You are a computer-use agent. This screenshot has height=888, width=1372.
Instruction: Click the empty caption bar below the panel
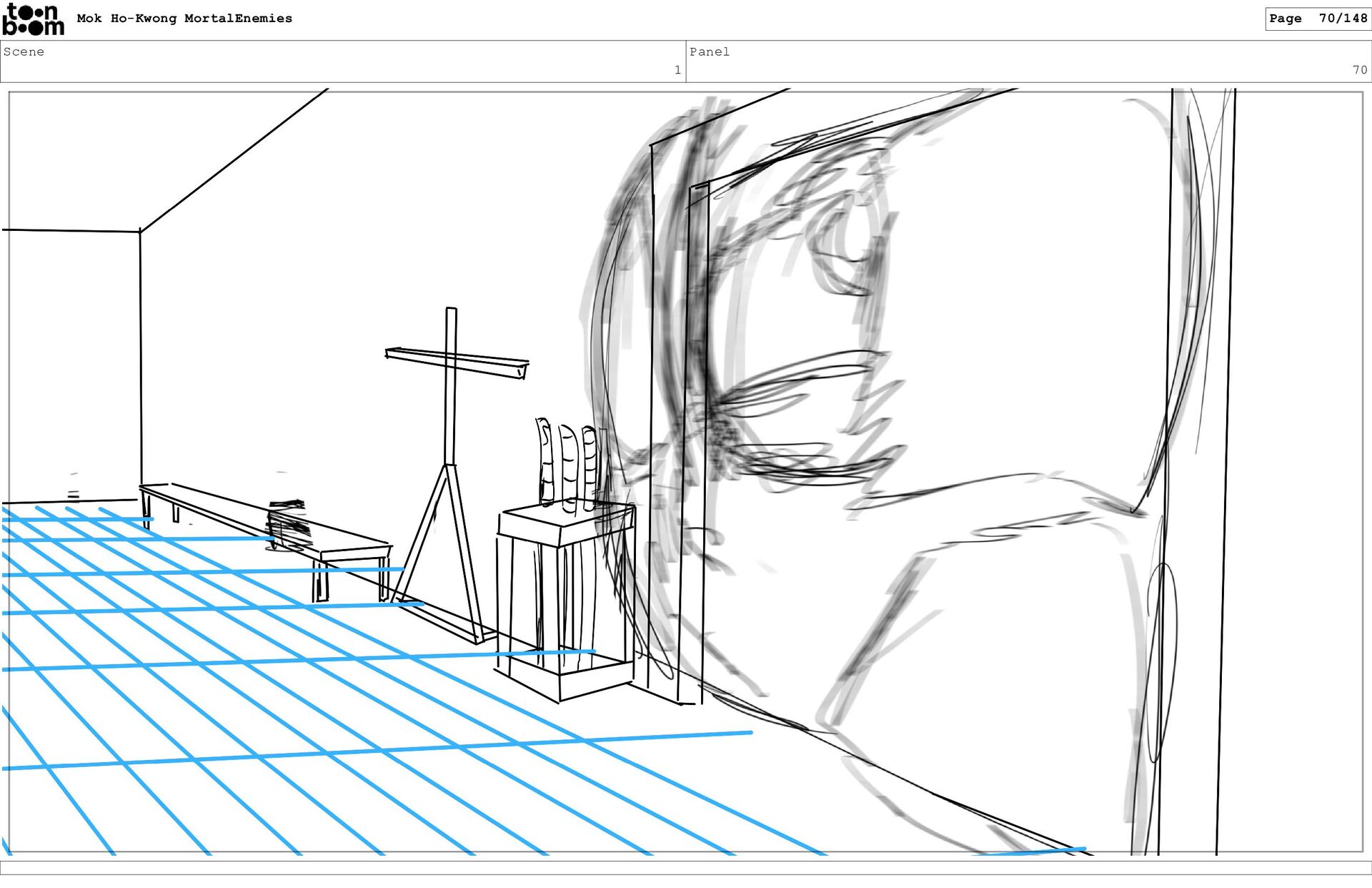(686, 867)
